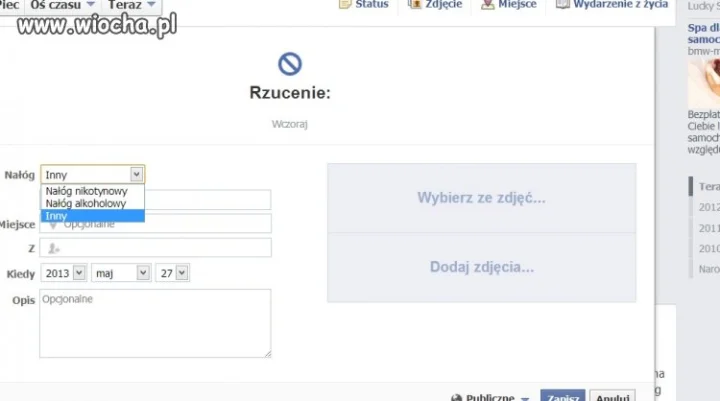The height and width of the screenshot is (401, 720).
Task: Click Dodaj zdjęcia button
Action: [481, 267]
